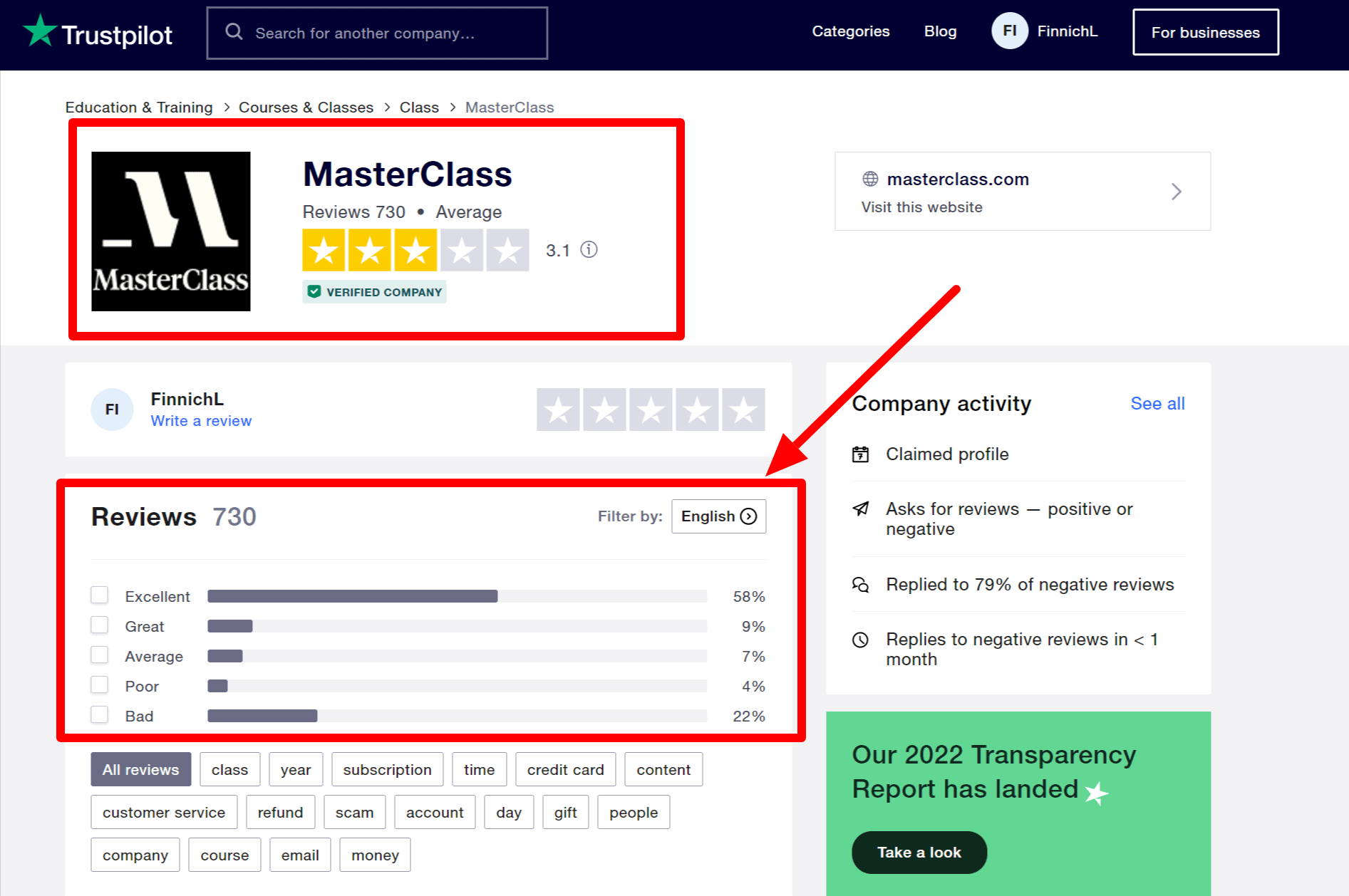Click the TrustScore info icon
Viewport: 1349px width, 896px height.
click(589, 249)
